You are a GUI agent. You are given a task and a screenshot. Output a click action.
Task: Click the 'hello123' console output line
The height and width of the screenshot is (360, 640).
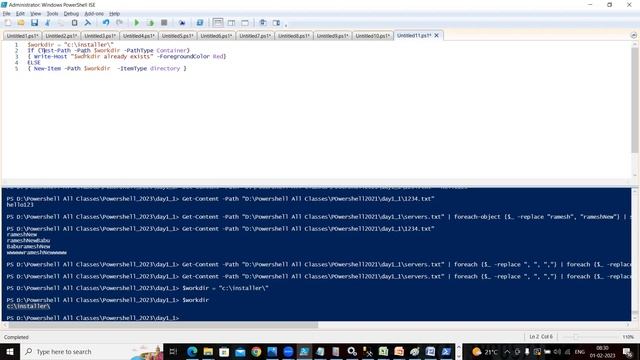20,204
